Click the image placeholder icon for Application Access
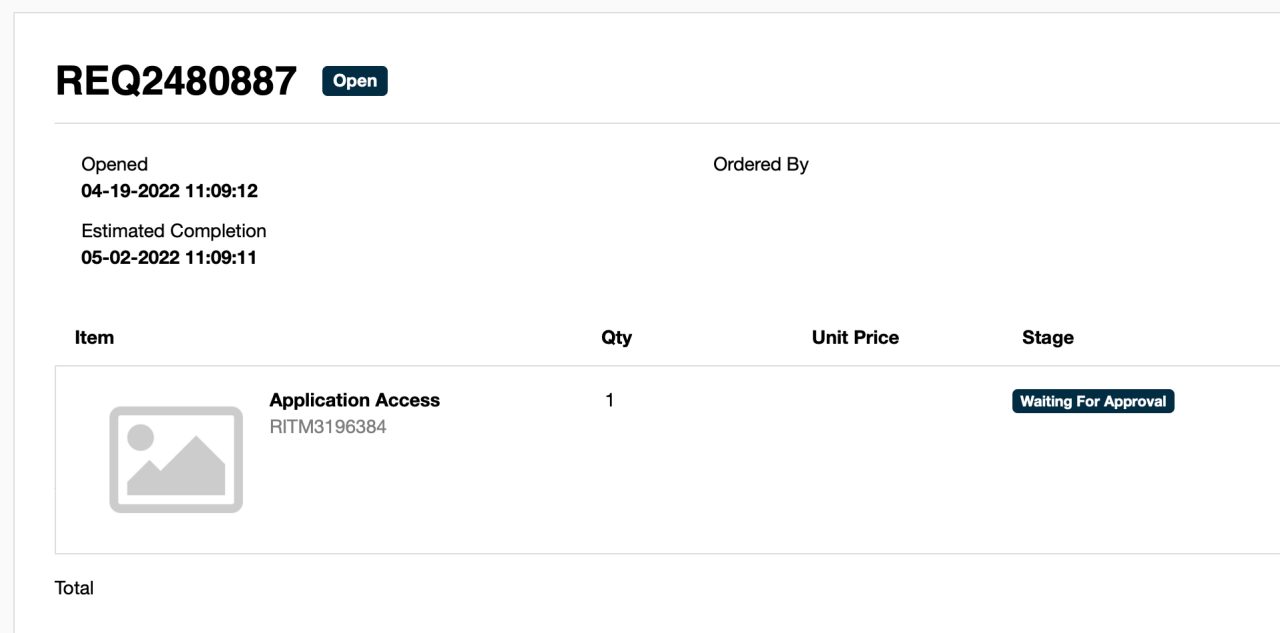The height and width of the screenshot is (633, 1280). coord(176,458)
